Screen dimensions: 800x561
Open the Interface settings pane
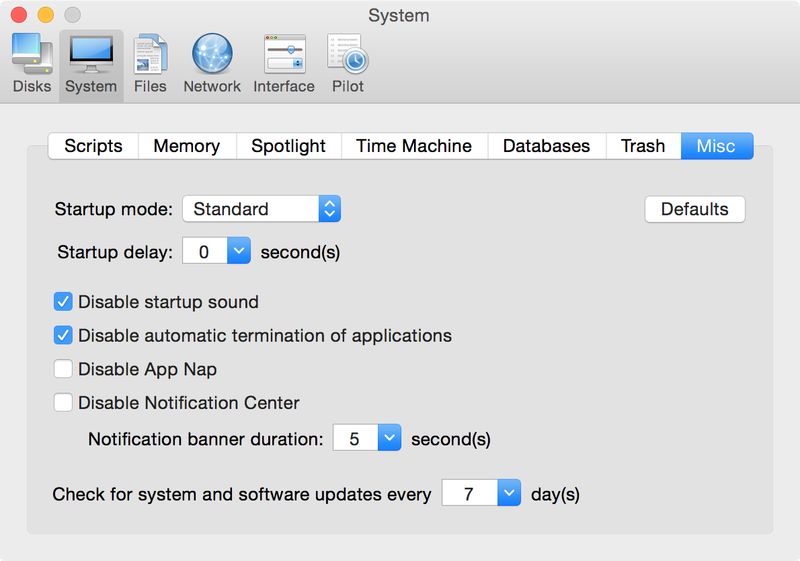coord(284,62)
